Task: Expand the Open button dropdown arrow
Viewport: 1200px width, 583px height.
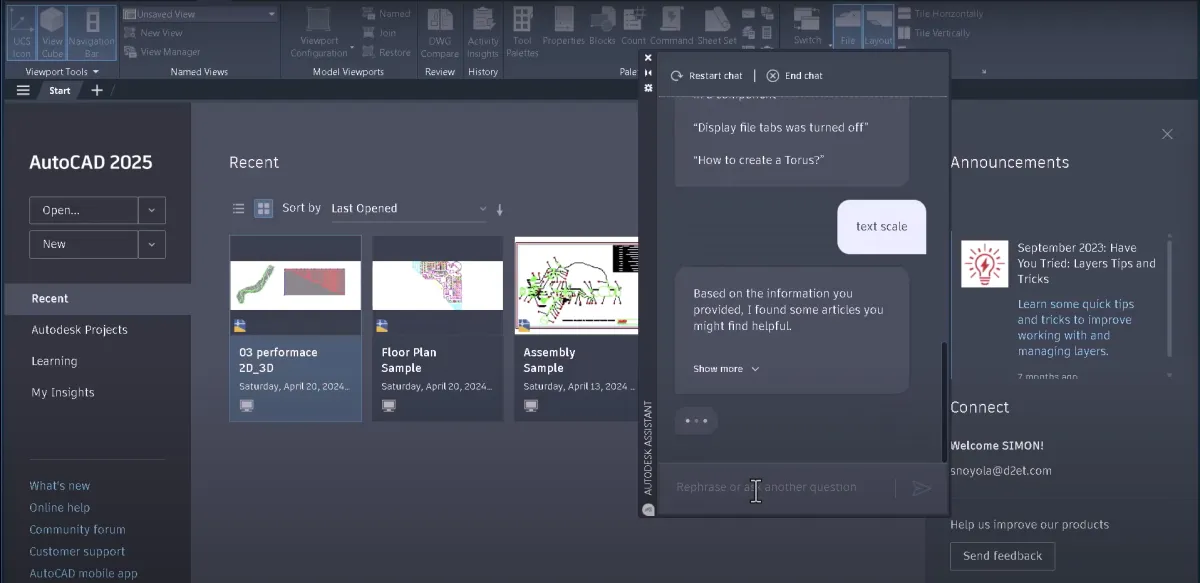Action: coord(151,210)
